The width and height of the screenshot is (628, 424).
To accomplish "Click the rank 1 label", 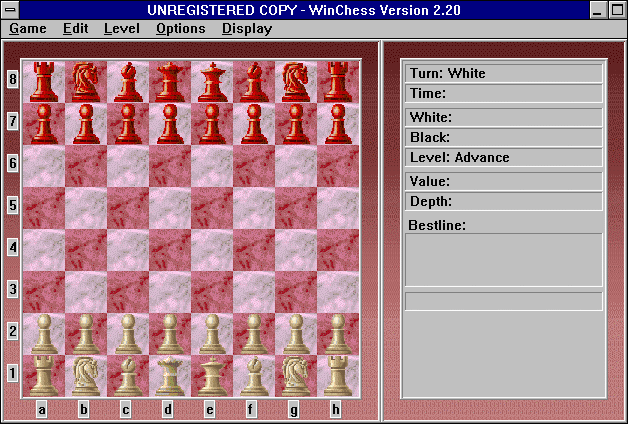I will coord(13,373).
